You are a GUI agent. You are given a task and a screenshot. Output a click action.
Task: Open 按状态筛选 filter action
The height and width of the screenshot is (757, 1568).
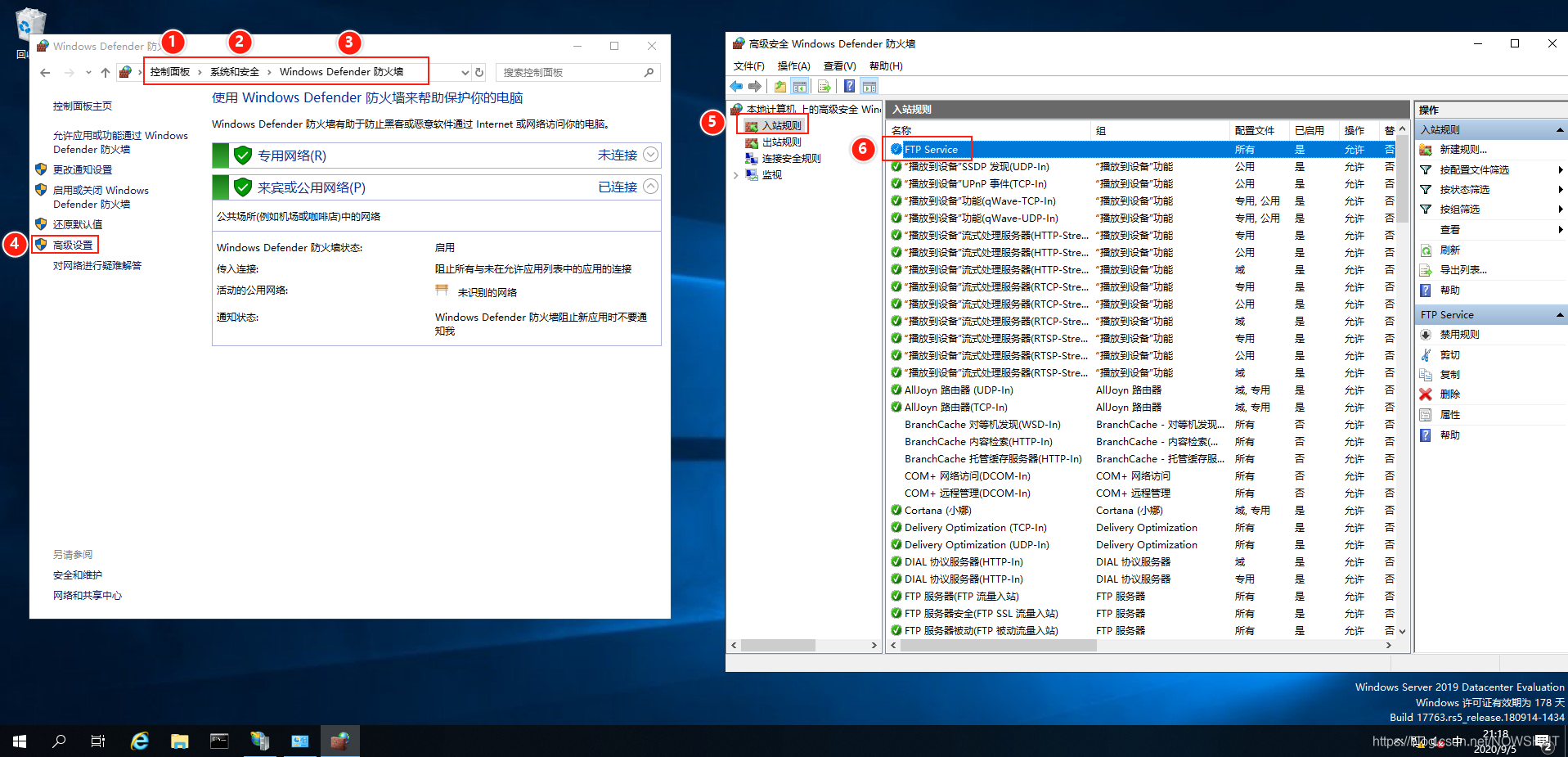click(x=1464, y=189)
